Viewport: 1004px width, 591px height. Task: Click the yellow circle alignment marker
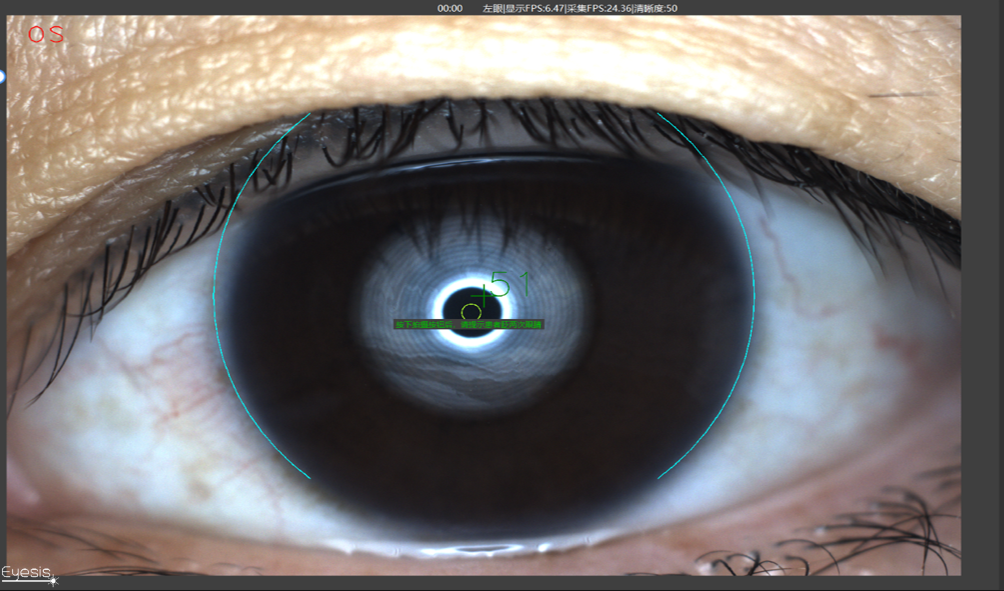(x=471, y=312)
